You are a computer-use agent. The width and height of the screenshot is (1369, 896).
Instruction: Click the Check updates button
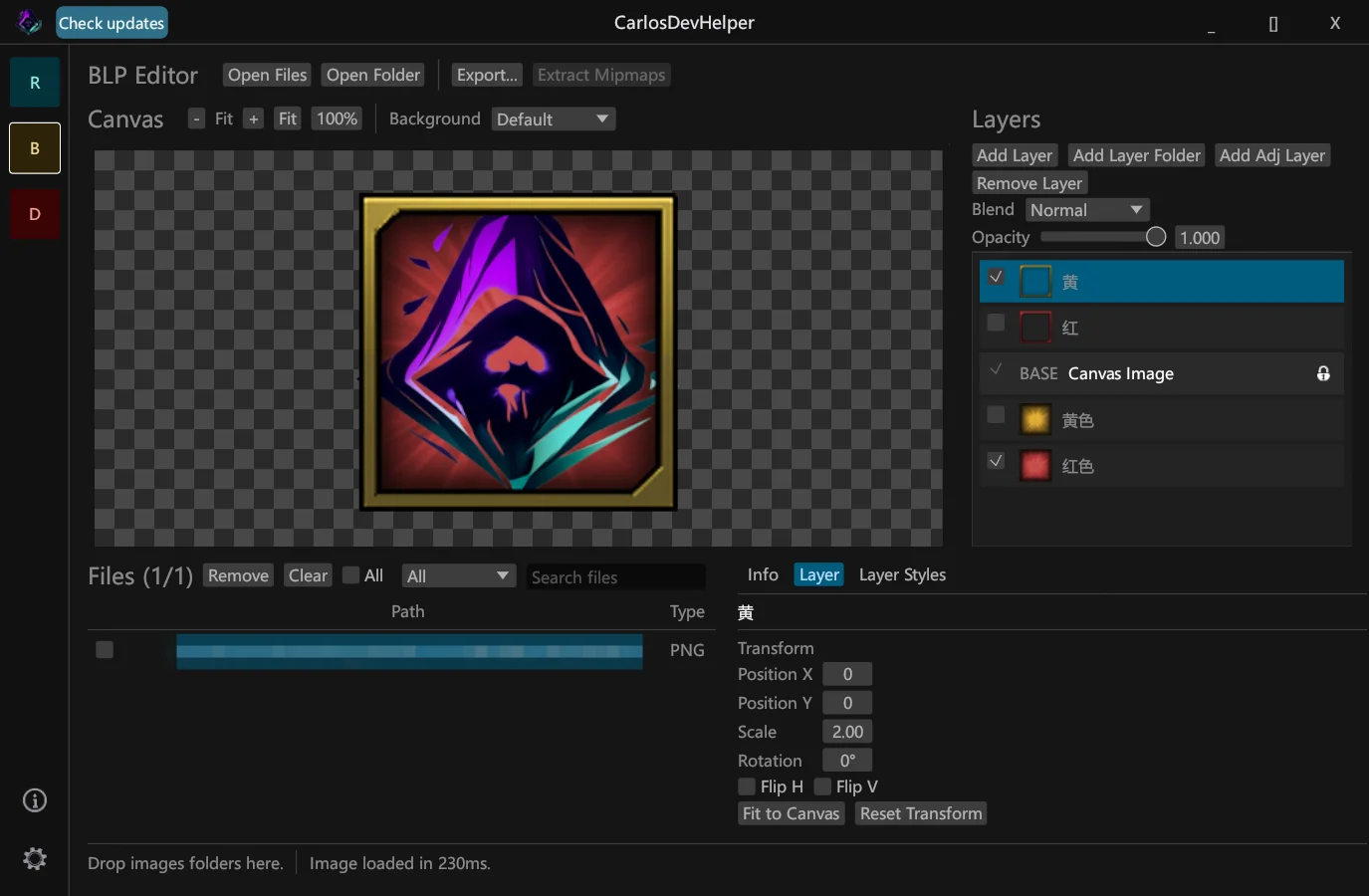[112, 23]
